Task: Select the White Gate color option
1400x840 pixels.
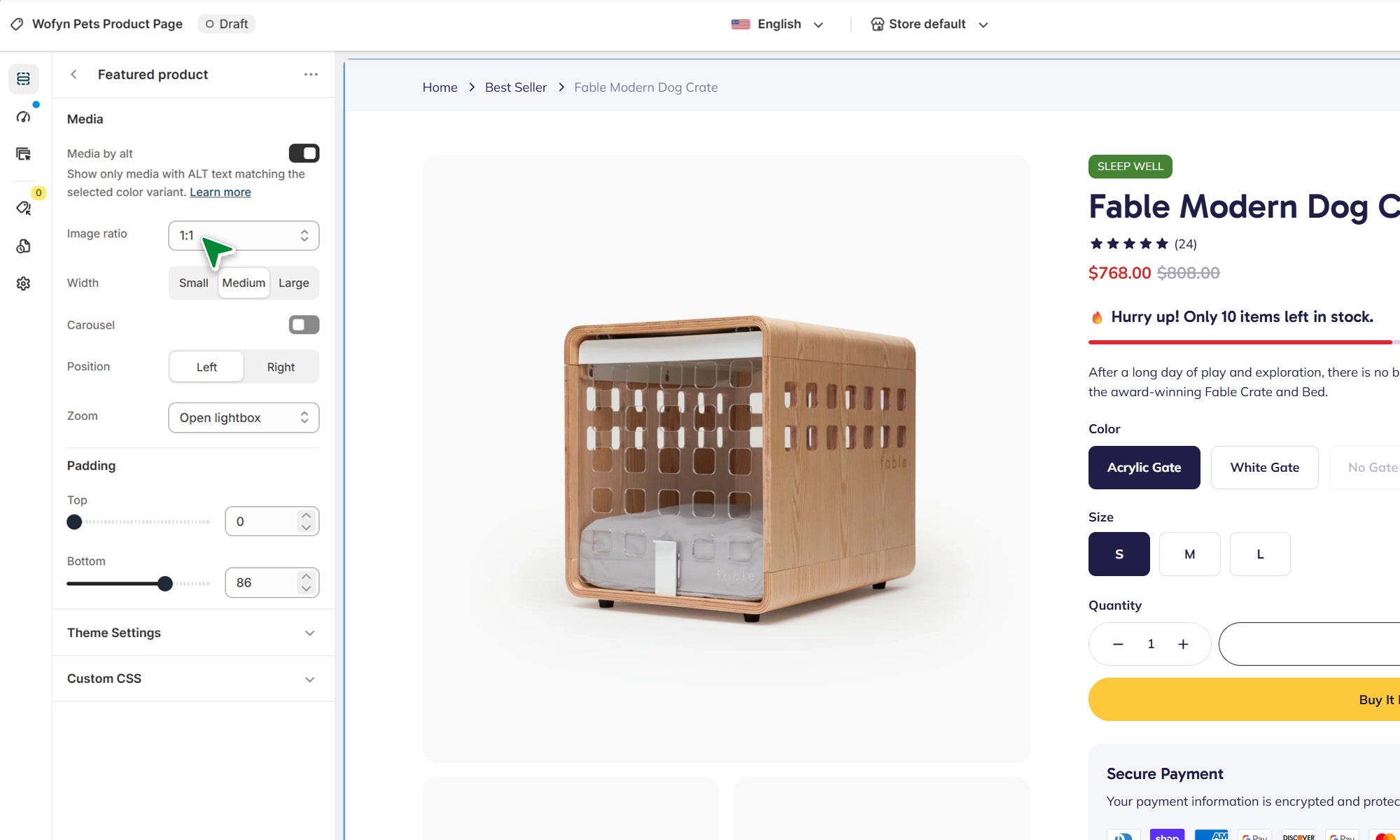Action: coord(1264,468)
